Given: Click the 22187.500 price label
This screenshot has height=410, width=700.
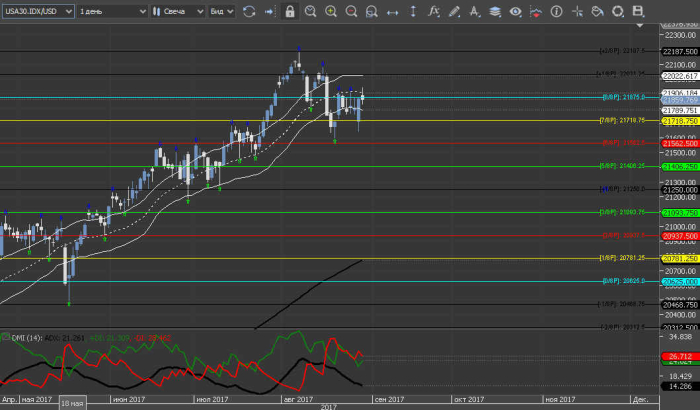Looking at the screenshot, I should (x=680, y=52).
